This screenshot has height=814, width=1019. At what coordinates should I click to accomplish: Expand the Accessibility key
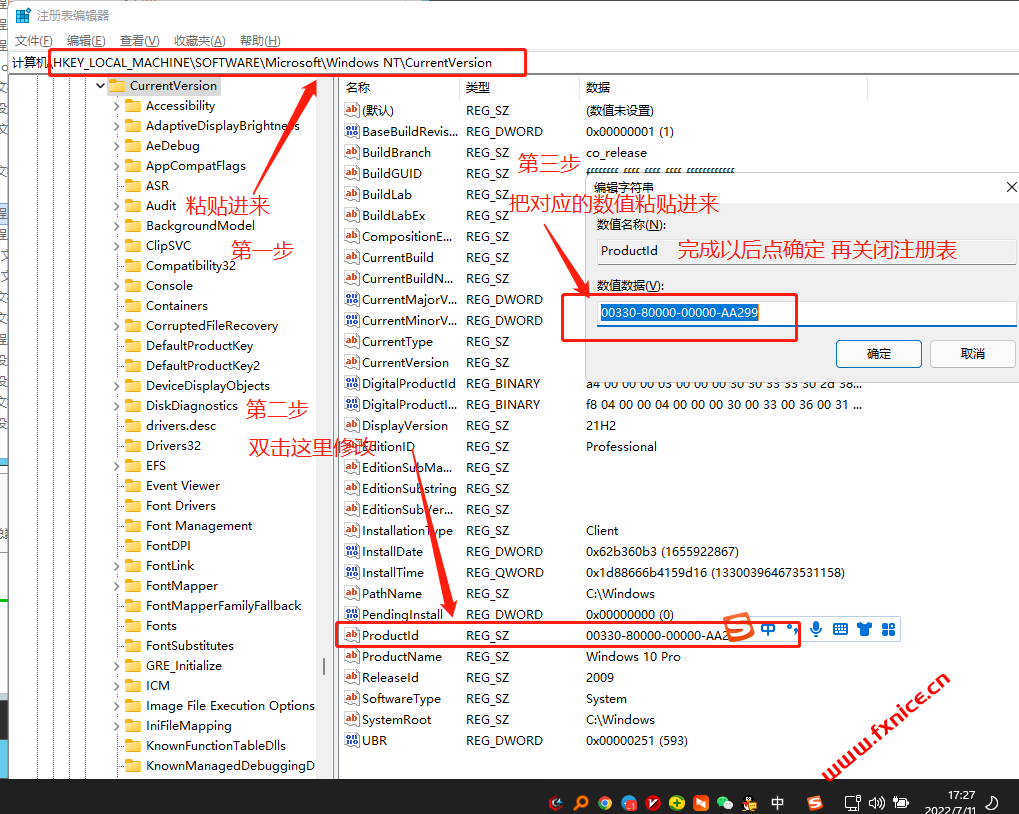click(x=116, y=106)
